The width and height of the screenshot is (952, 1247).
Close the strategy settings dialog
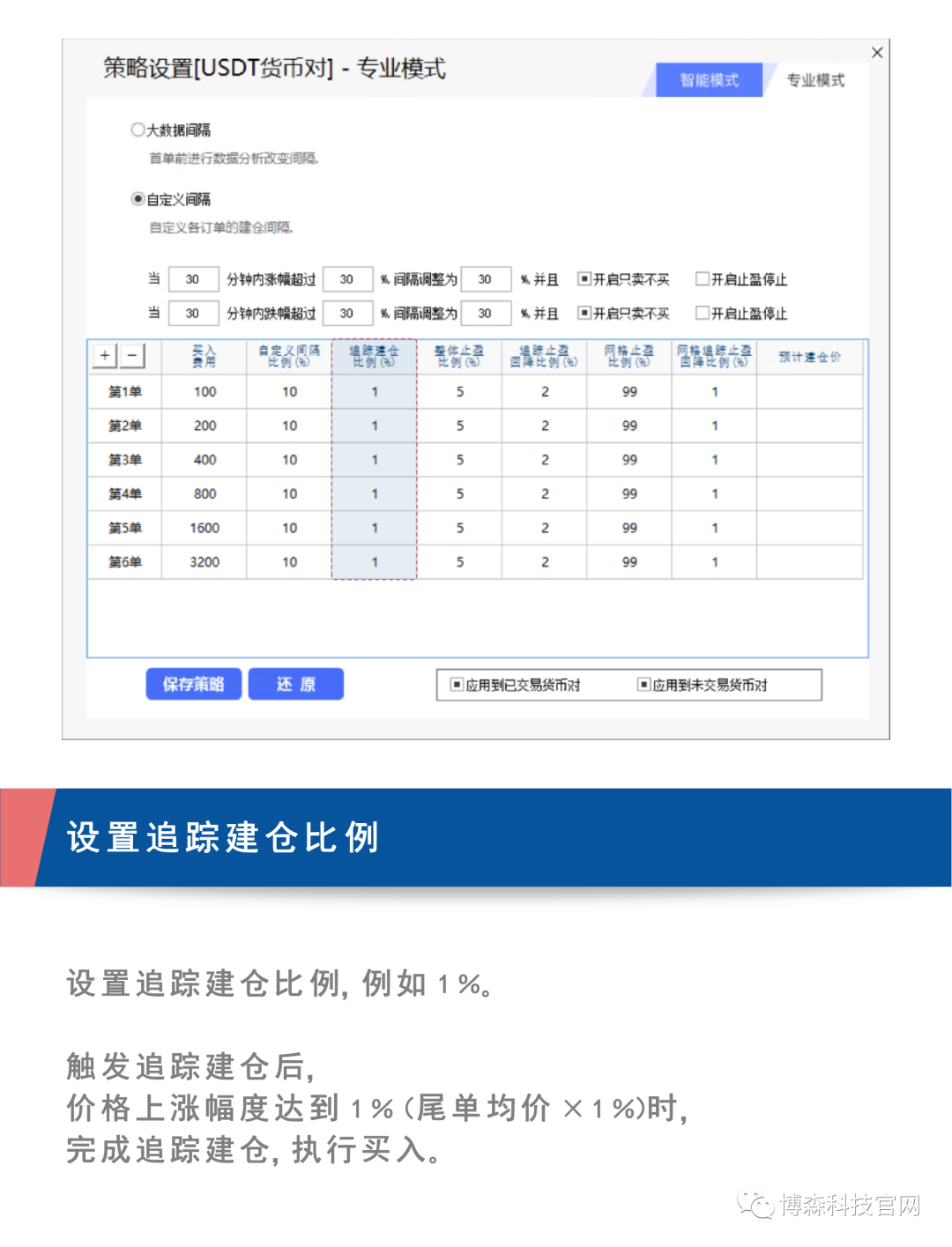876,53
